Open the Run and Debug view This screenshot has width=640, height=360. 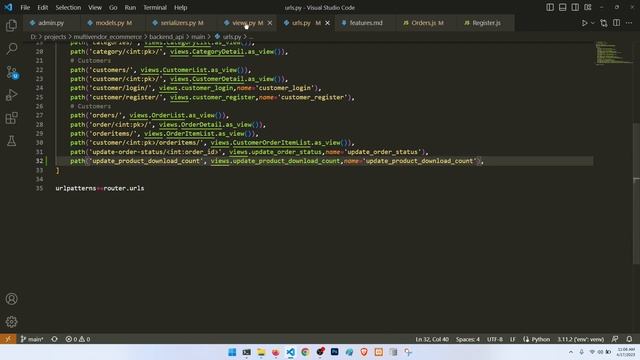coord(11,95)
